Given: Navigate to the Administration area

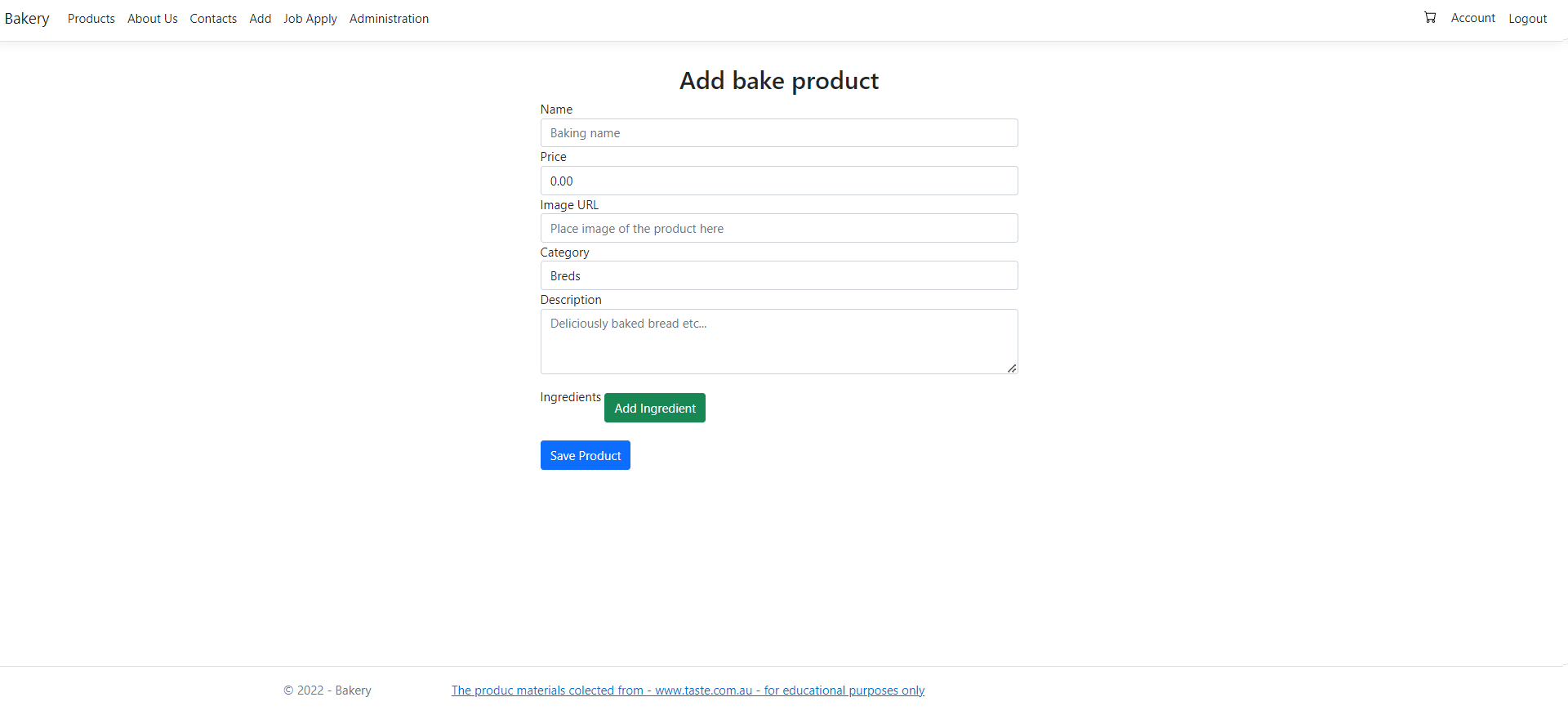Looking at the screenshot, I should pos(389,18).
